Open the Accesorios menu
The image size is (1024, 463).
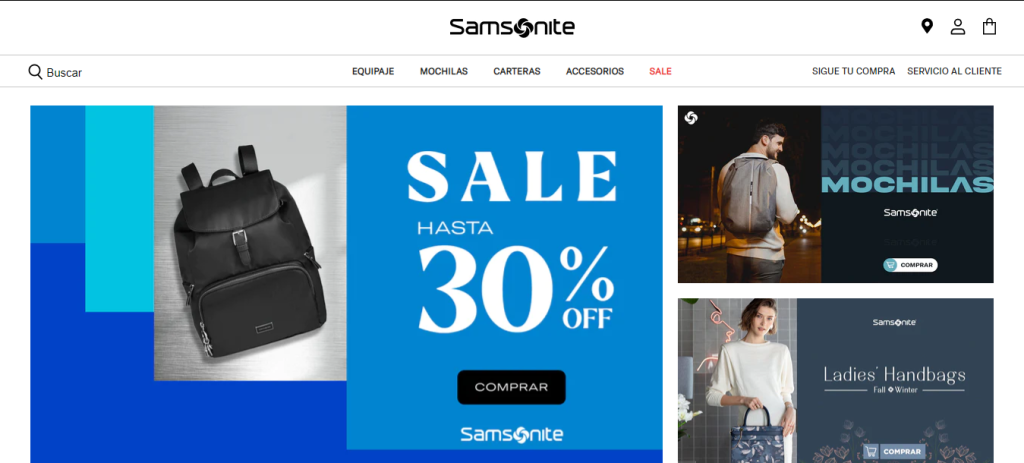click(x=594, y=71)
